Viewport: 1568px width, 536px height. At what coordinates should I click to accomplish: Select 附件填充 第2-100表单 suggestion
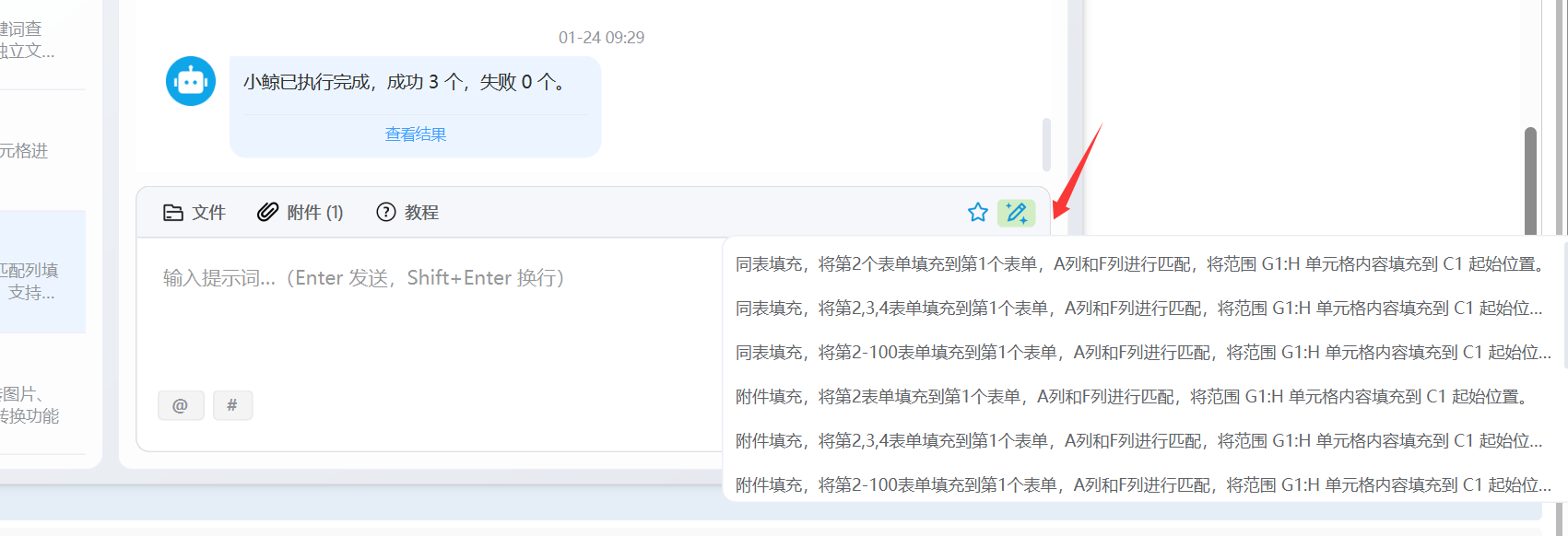click(1142, 485)
